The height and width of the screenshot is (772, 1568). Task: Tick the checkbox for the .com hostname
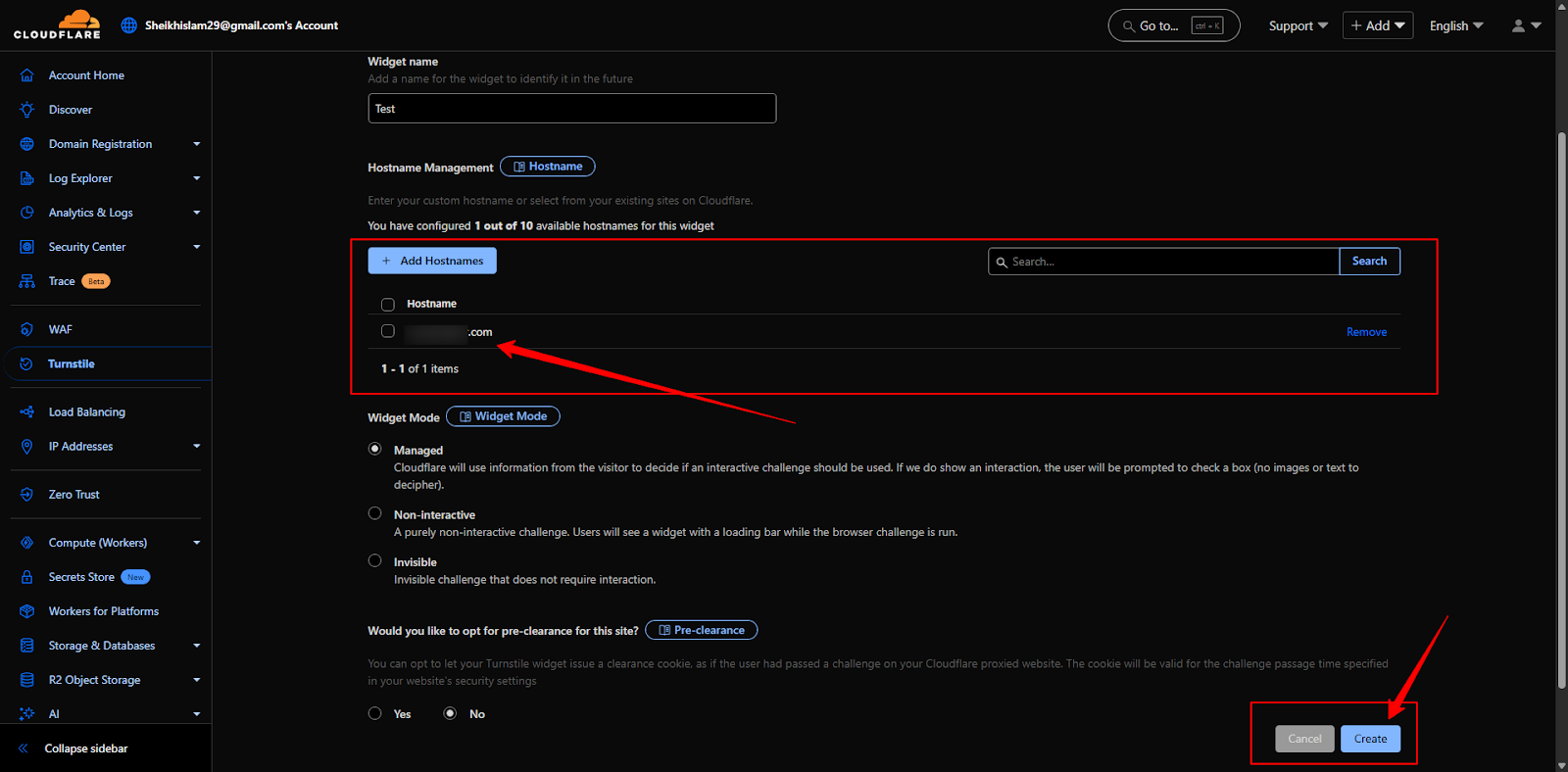(388, 331)
